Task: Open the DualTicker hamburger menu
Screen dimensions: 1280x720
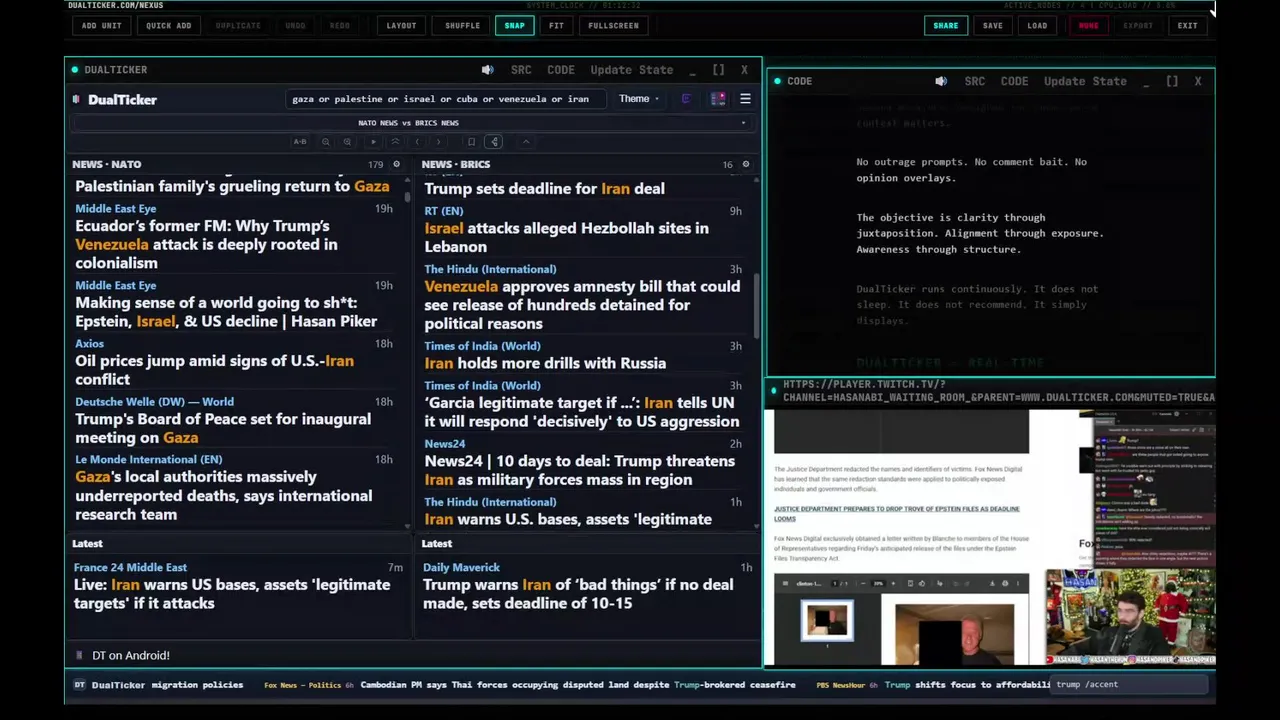Action: pyautogui.click(x=745, y=99)
